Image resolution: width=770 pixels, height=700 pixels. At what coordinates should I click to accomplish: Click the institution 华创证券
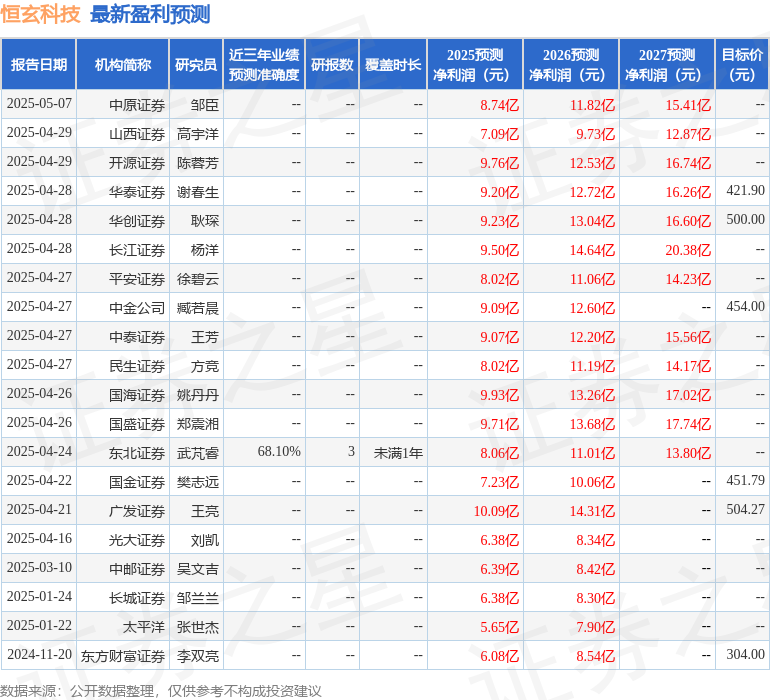coord(137,221)
